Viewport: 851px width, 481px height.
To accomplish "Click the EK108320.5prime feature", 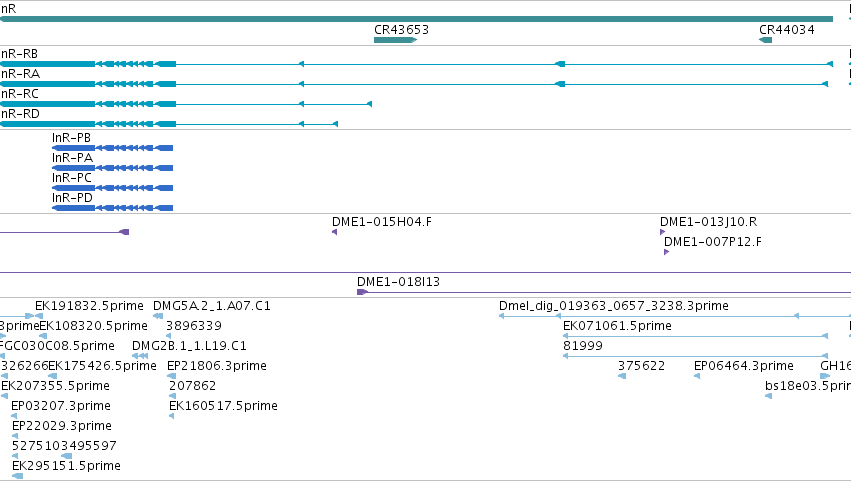I will [43, 336].
